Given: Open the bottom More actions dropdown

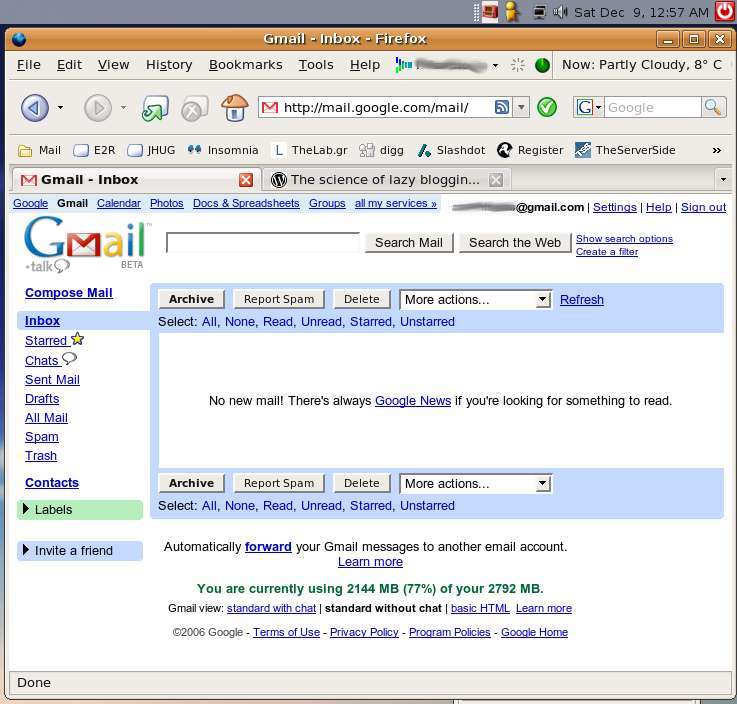Looking at the screenshot, I should point(475,483).
